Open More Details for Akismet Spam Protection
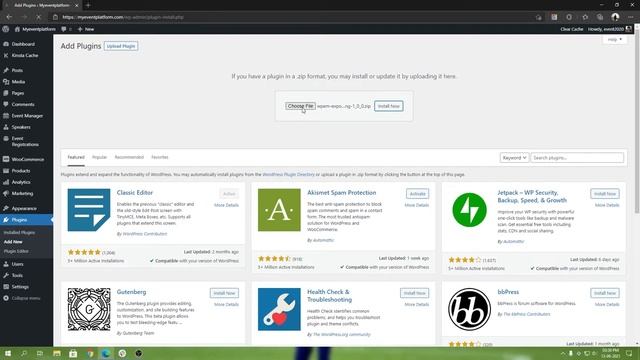The image size is (640, 360). click(x=417, y=205)
